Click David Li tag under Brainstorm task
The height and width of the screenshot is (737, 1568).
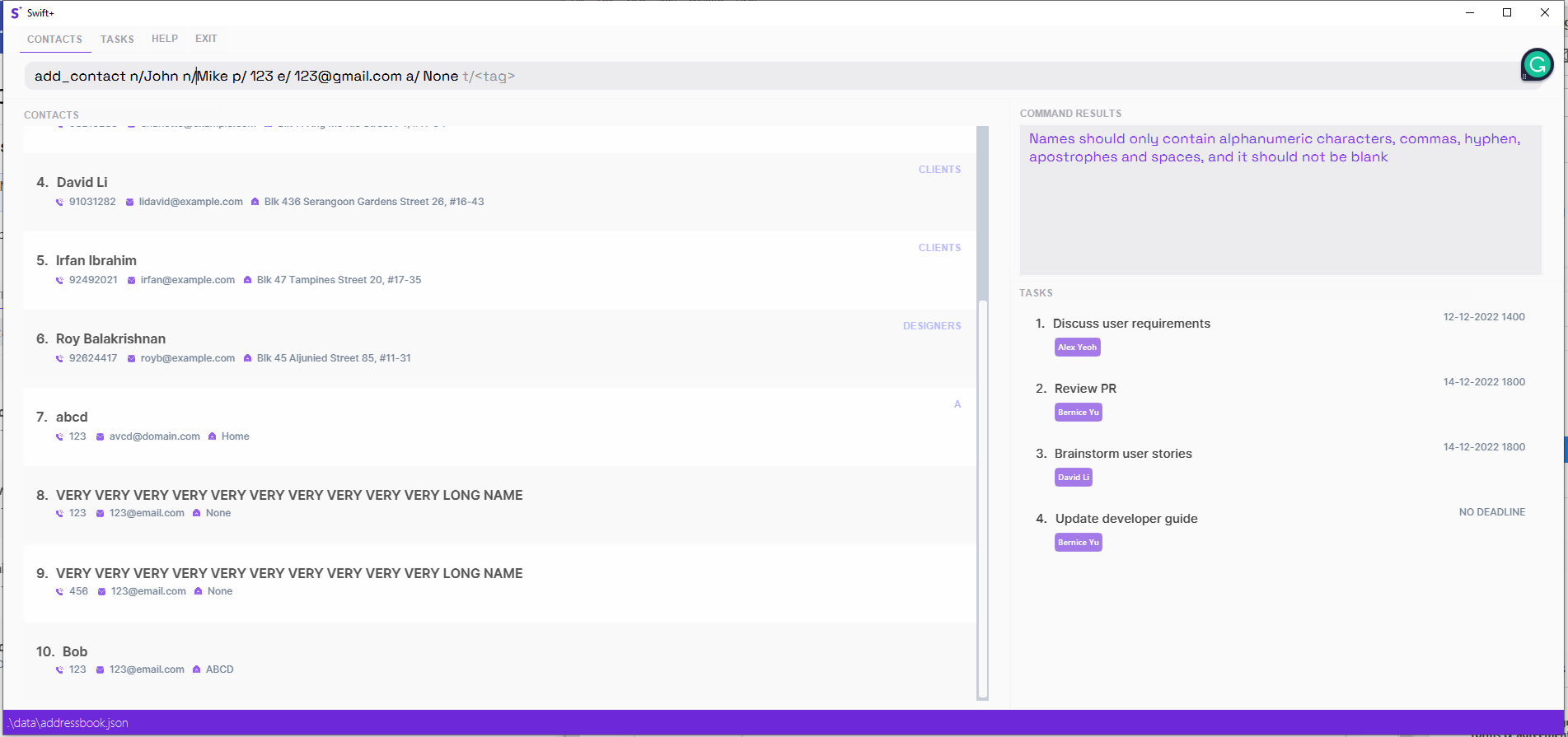[x=1074, y=478]
